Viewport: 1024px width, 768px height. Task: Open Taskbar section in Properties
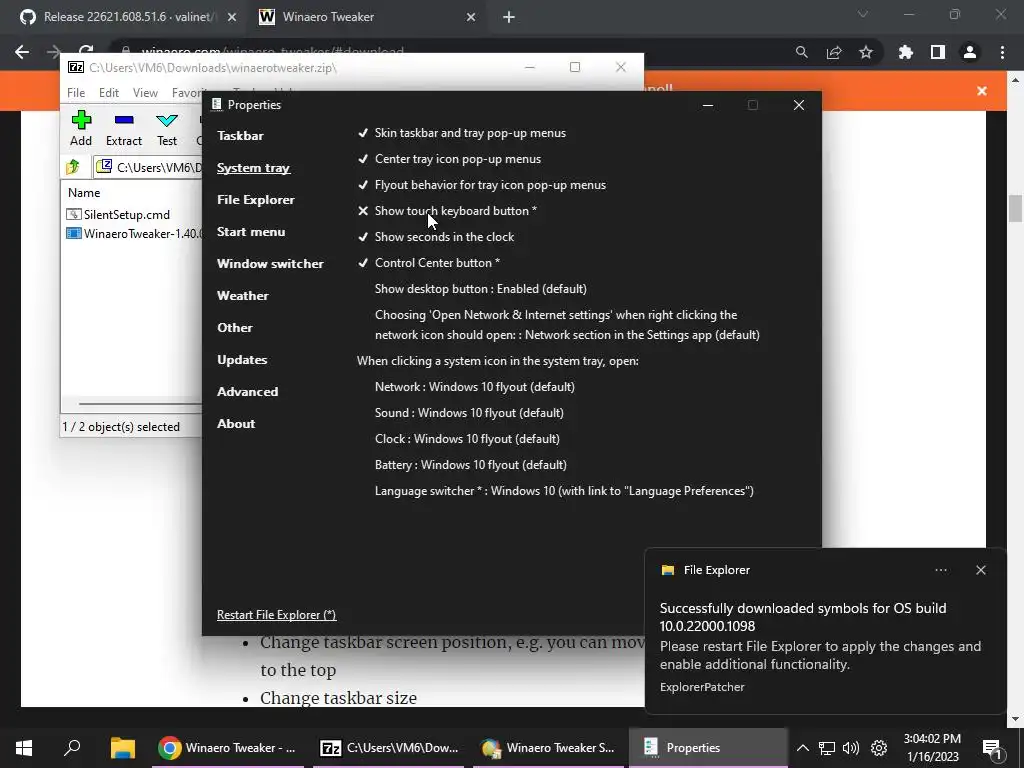click(x=240, y=136)
